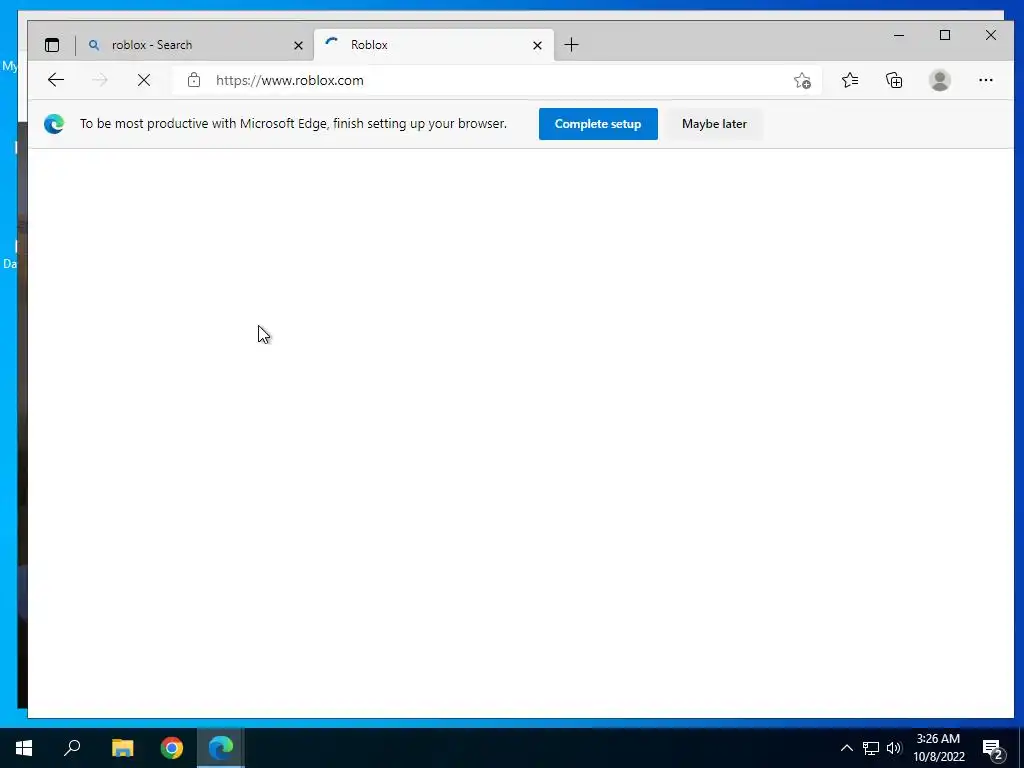Show hidden system tray icons

pyautogui.click(x=846, y=748)
